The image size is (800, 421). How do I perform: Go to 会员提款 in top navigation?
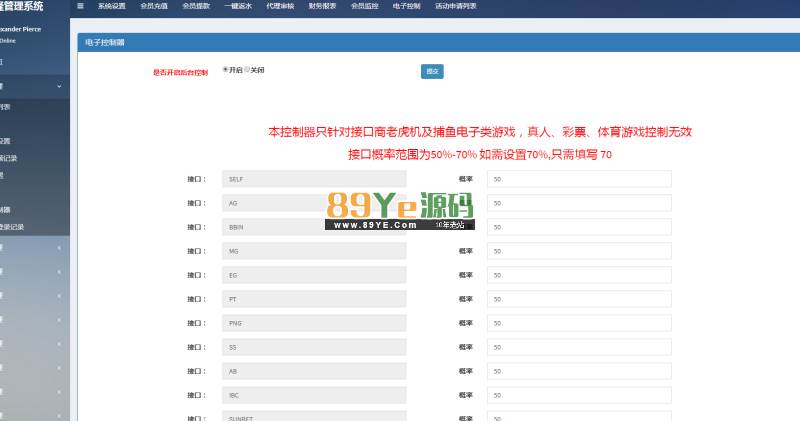pyautogui.click(x=196, y=6)
